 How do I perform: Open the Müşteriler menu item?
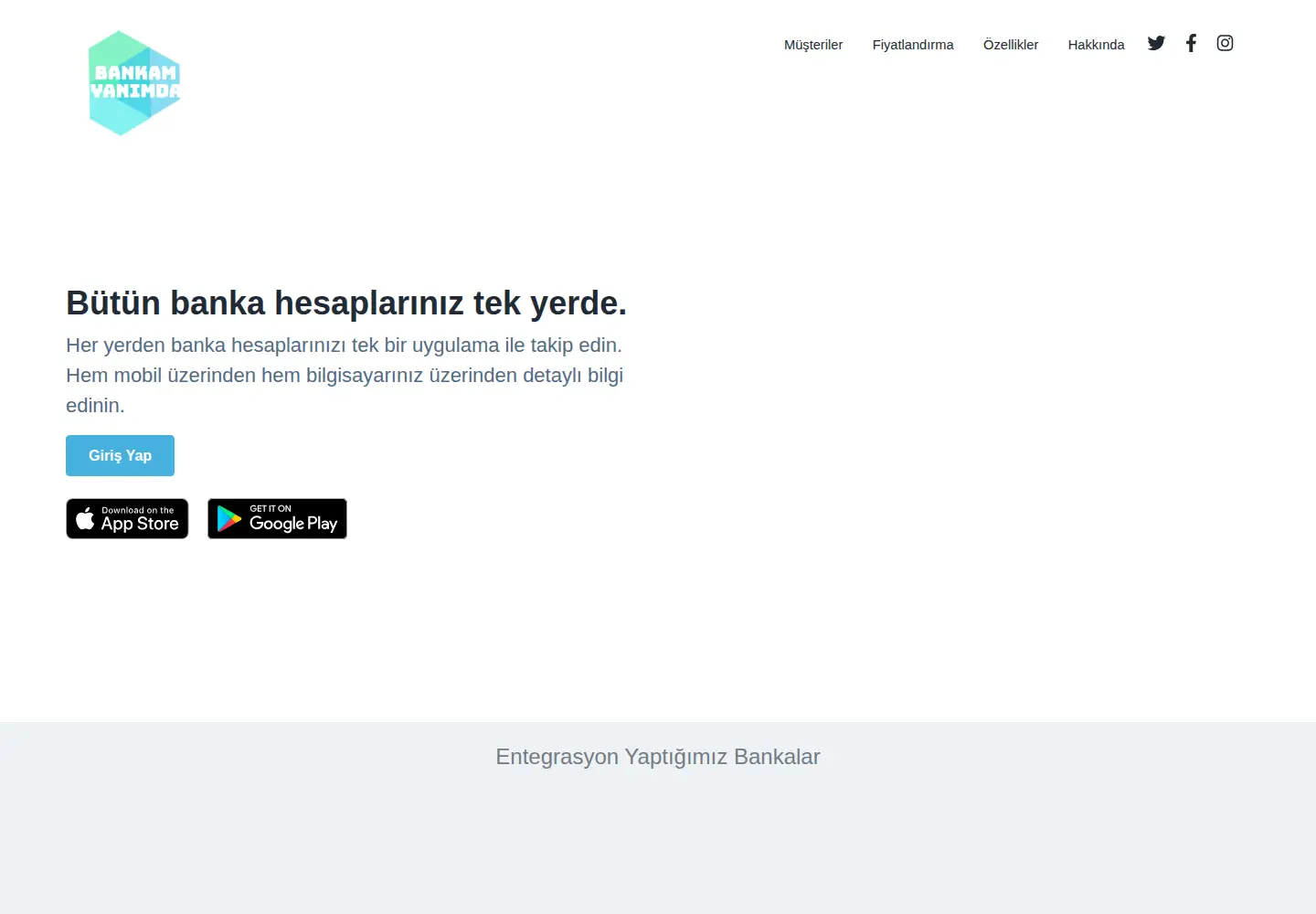tap(813, 45)
